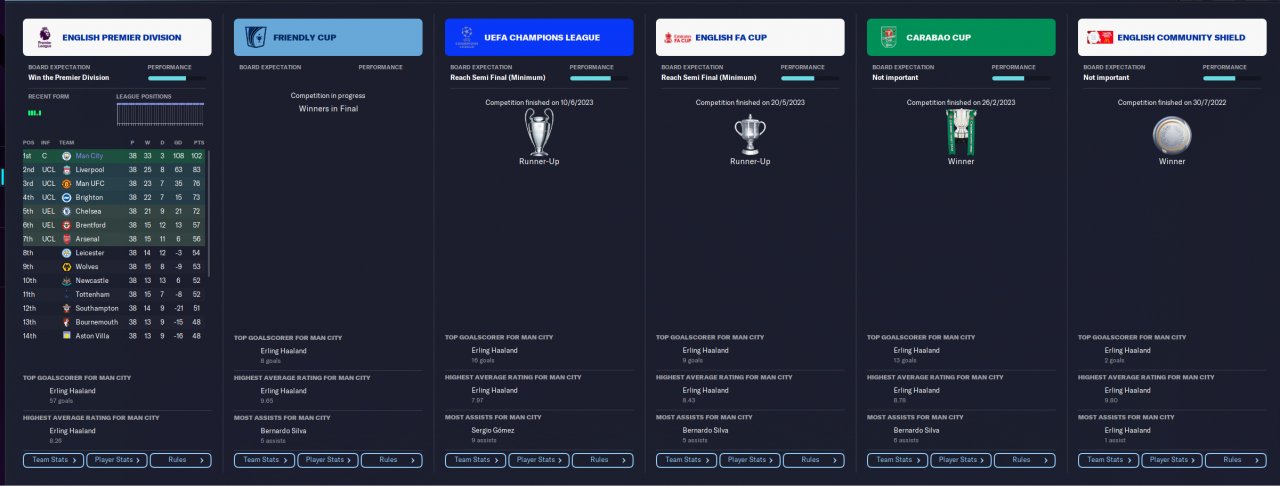Select the English Community Shield header
This screenshot has height=486, width=1280.
1172,37
